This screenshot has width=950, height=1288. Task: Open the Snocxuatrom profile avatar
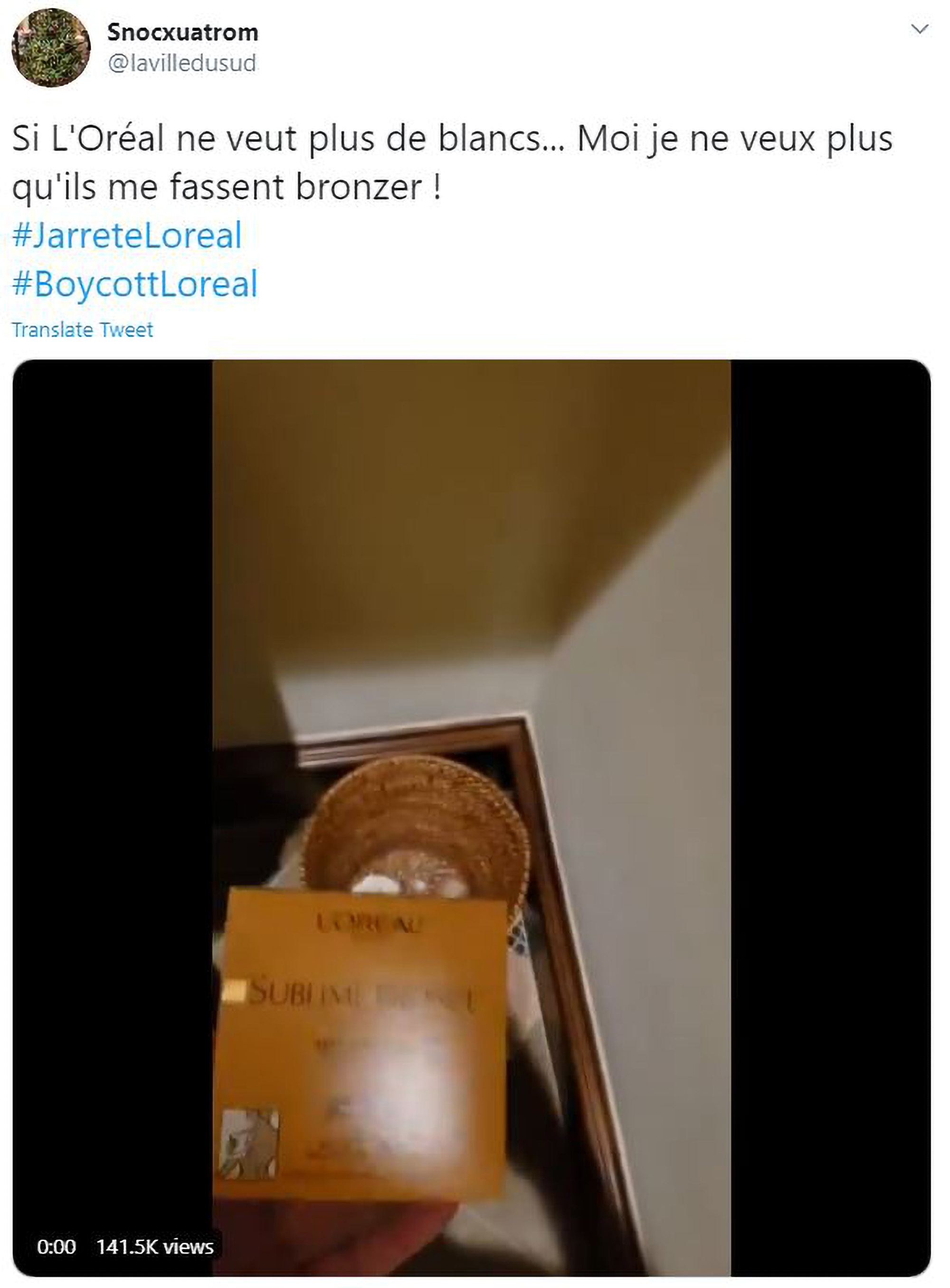[51, 47]
